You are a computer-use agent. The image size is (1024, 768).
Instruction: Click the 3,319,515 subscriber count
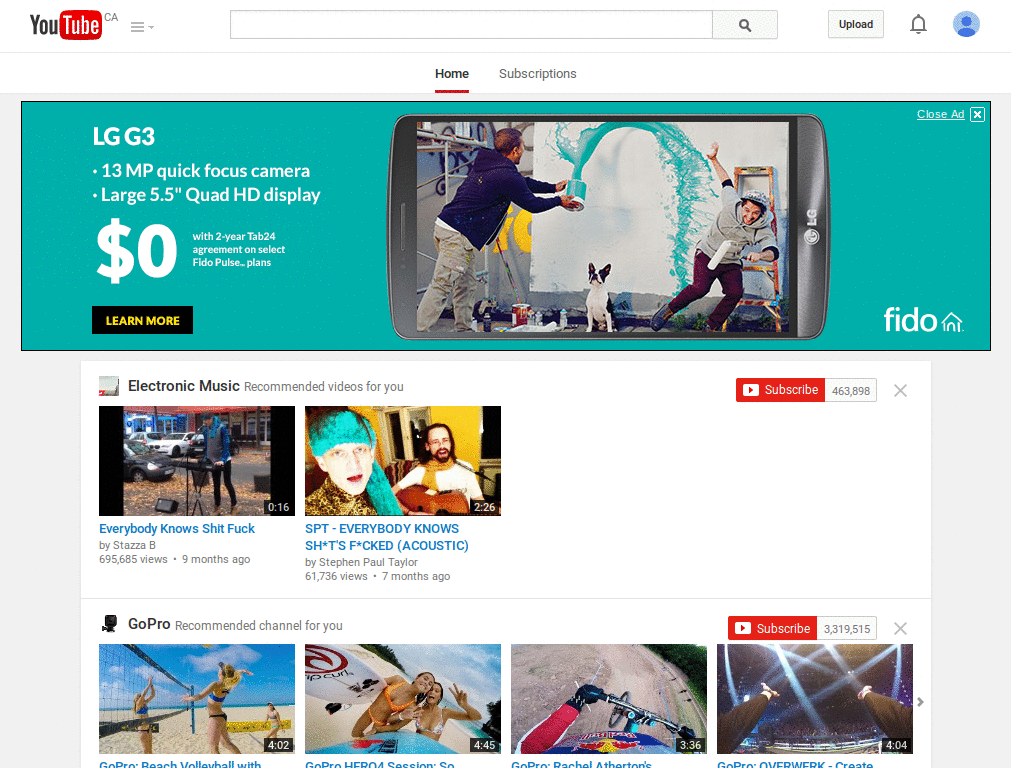click(x=846, y=629)
